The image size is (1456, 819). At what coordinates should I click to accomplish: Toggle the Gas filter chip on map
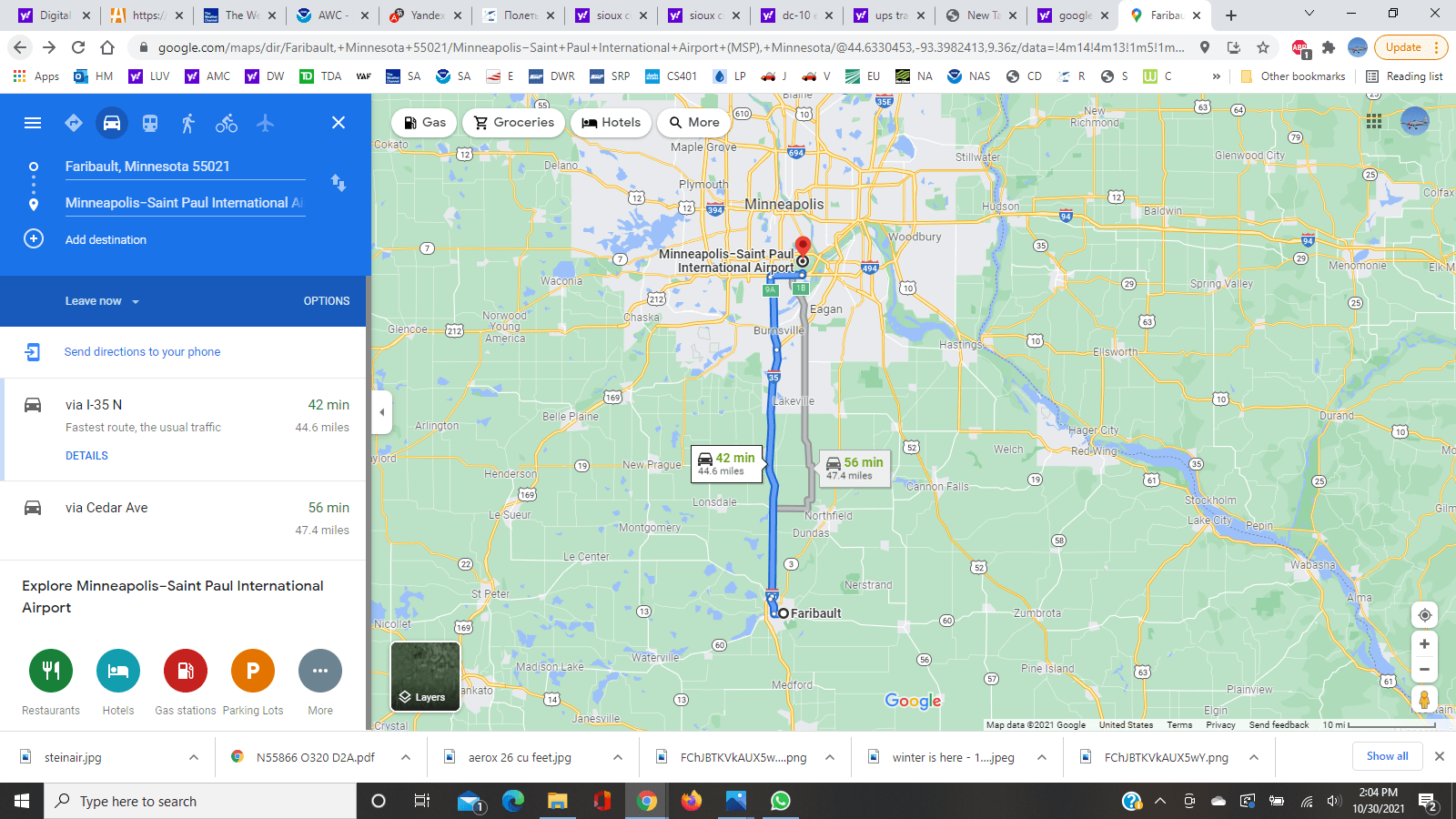coord(422,122)
